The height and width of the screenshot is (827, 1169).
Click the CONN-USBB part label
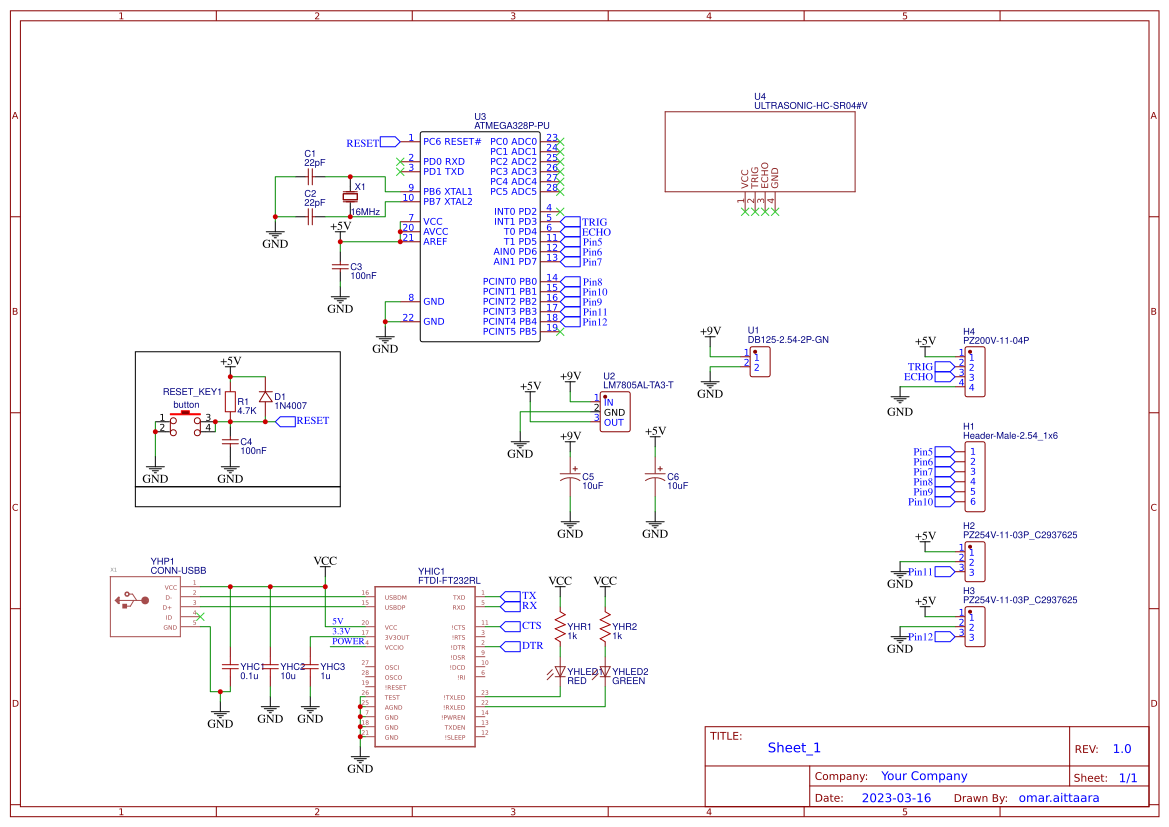tap(178, 570)
